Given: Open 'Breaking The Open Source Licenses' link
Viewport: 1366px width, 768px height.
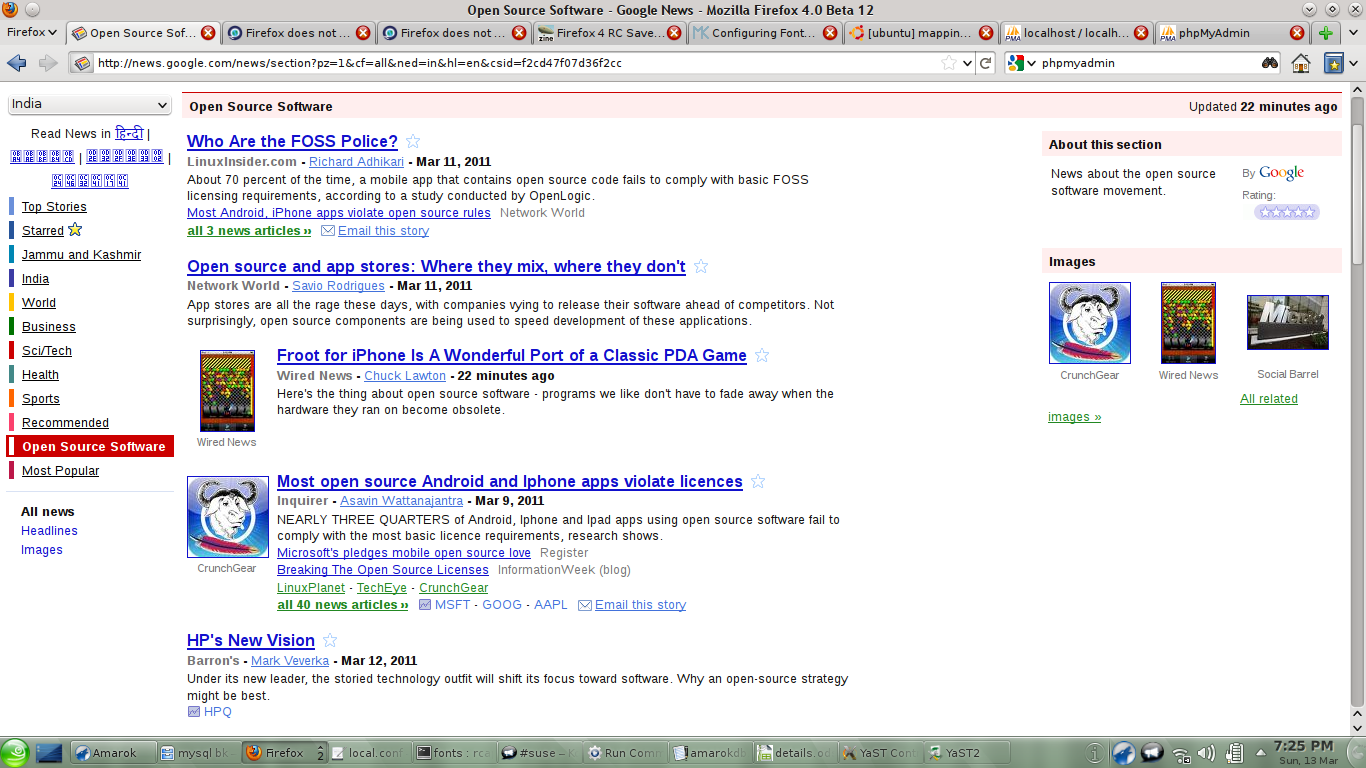Looking at the screenshot, I should coord(383,570).
